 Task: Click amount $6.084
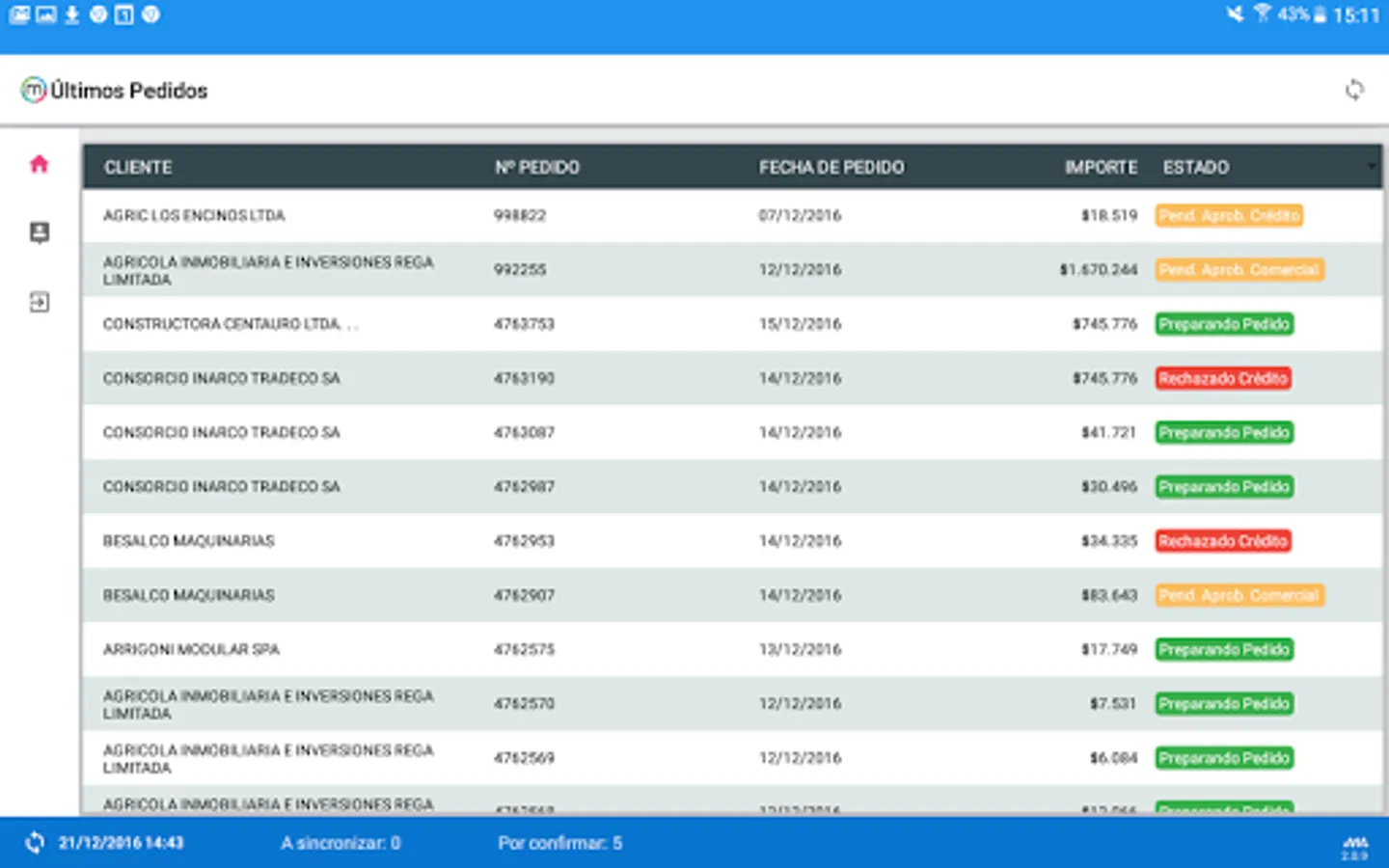click(1113, 758)
